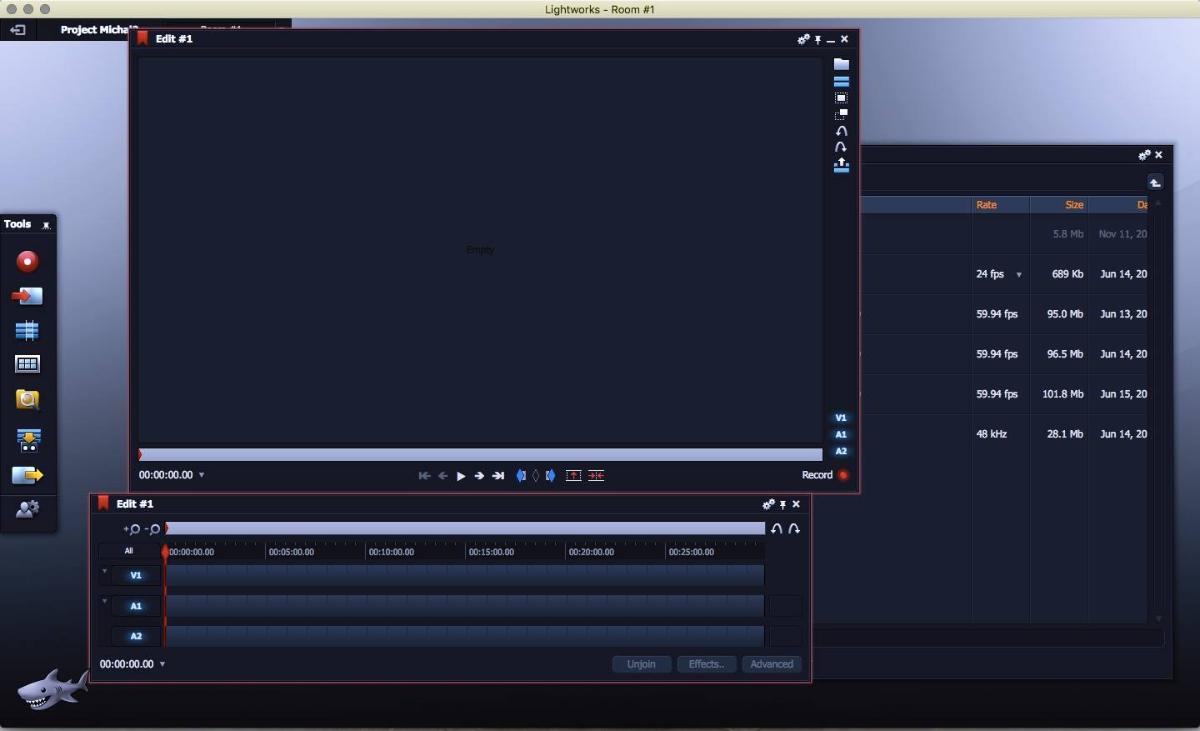Open folder icon in Edit #1 viewer sidebar
The image size is (1200, 731).
pos(841,64)
